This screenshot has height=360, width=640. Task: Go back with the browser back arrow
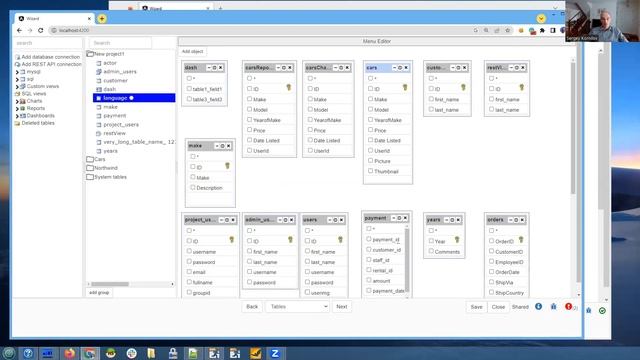(x=19, y=30)
